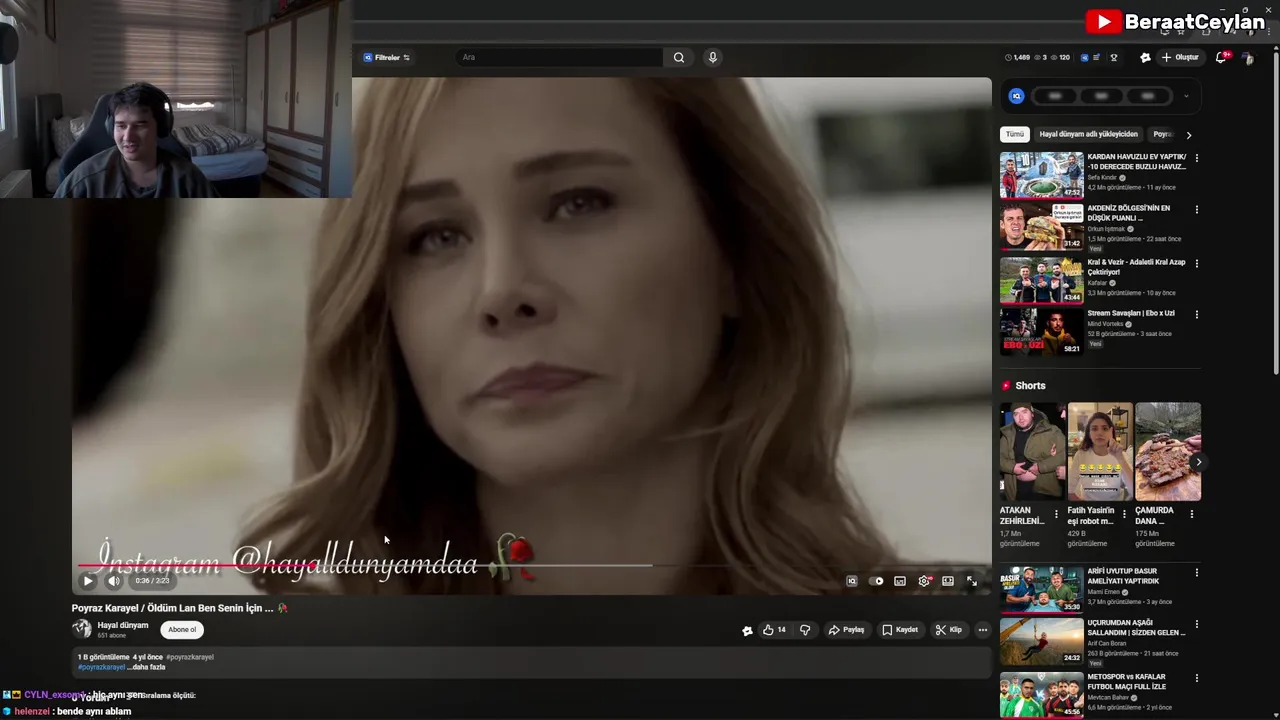1280x720 pixels.
Task: Select Hayal dünyam adlı yükleyiciden chip
Action: click(1088, 134)
